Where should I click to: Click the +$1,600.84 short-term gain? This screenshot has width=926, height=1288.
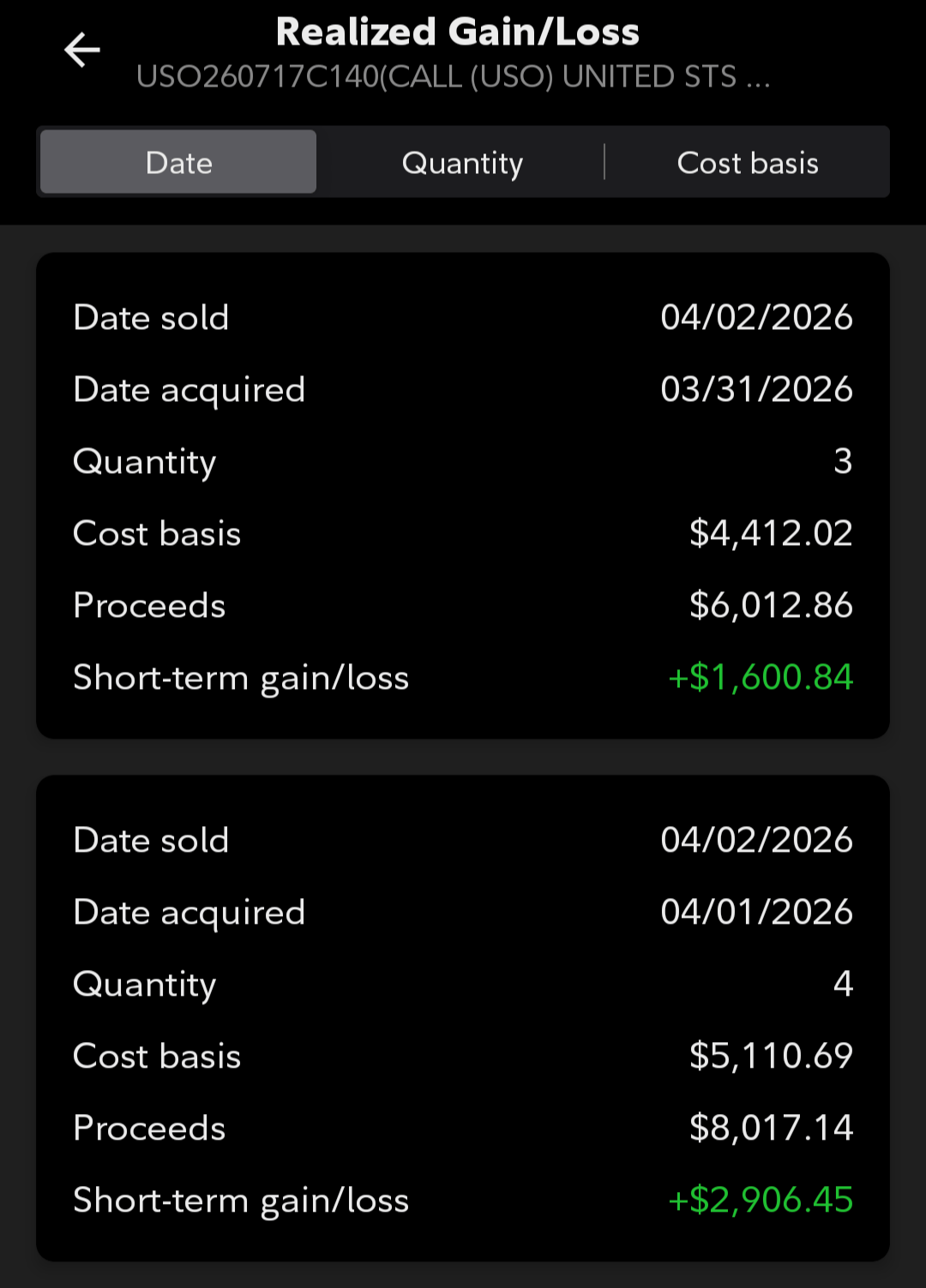[x=761, y=677]
